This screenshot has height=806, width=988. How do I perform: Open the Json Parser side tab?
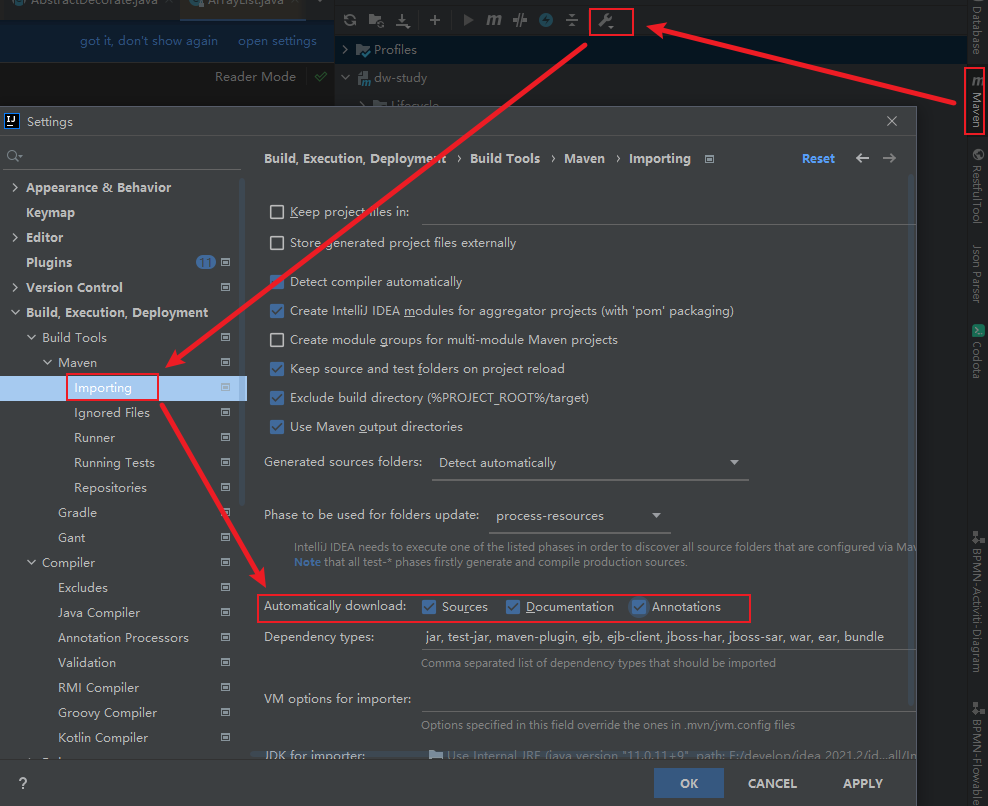976,273
